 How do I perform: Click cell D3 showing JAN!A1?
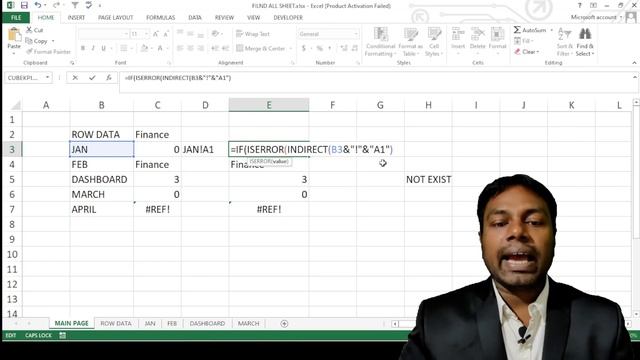(205, 150)
